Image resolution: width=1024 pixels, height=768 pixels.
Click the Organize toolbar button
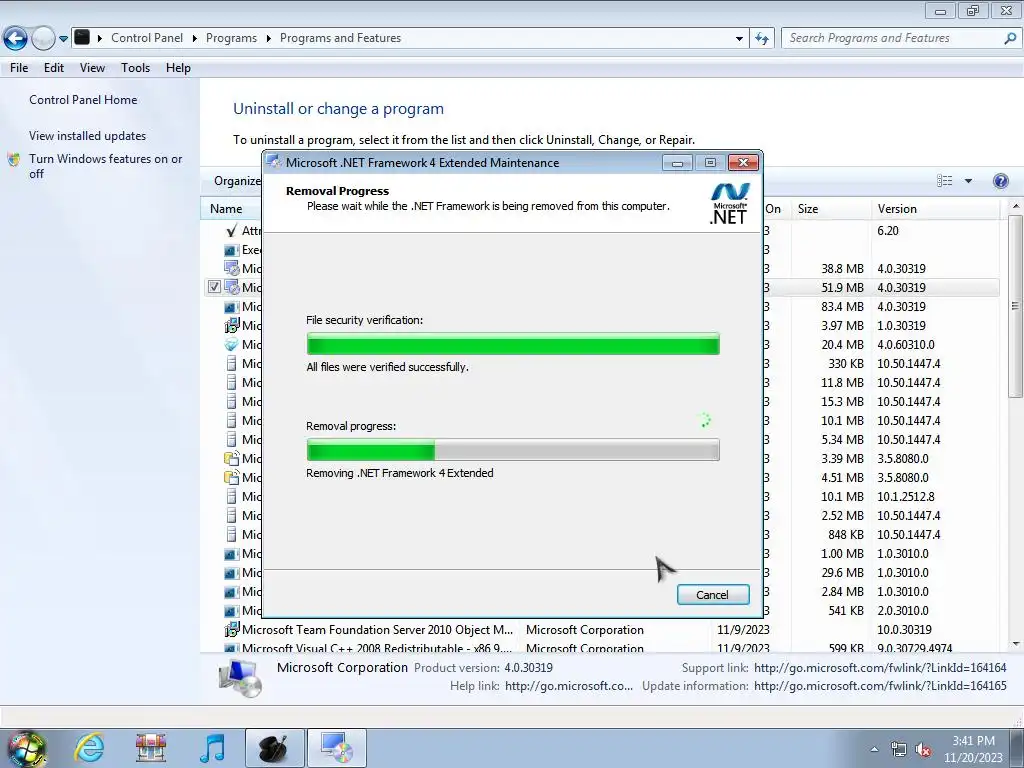coord(237,181)
